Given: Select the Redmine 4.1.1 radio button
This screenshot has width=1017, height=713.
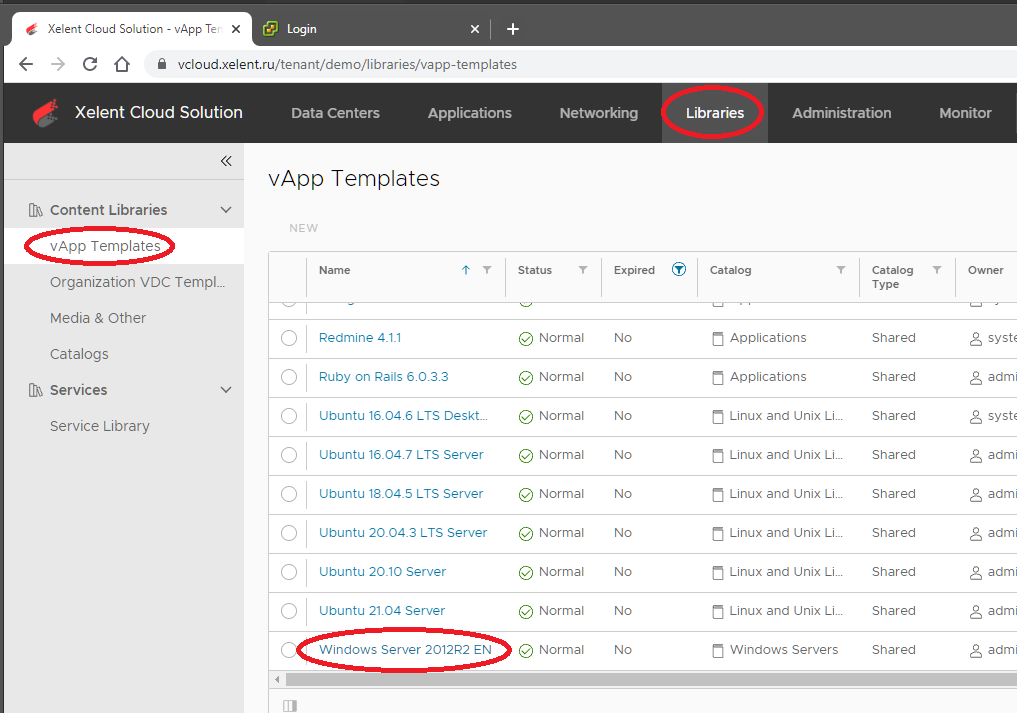Looking at the screenshot, I should 289,338.
